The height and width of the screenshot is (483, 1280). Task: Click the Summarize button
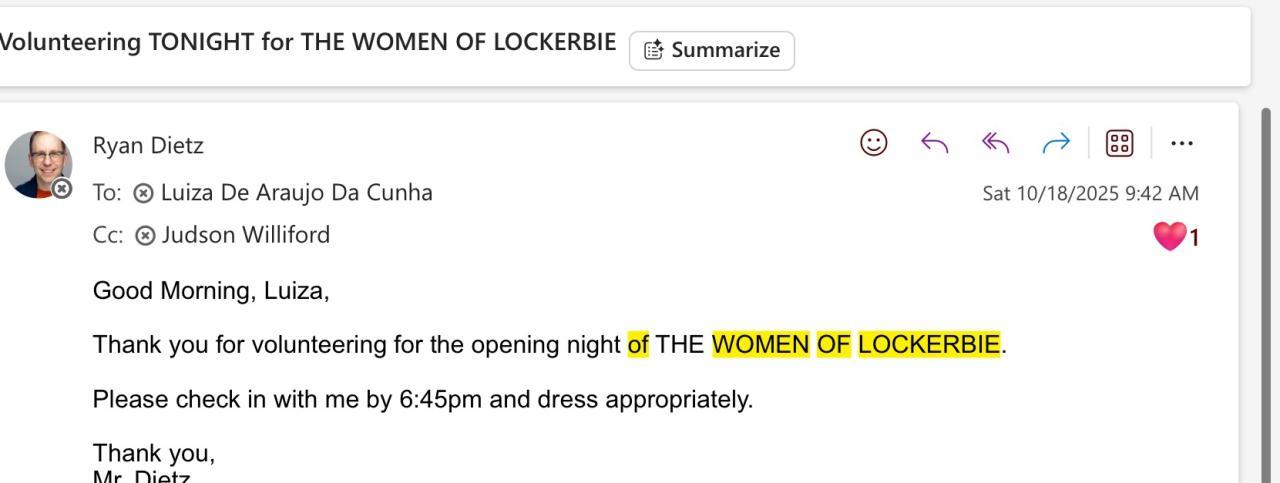click(711, 50)
